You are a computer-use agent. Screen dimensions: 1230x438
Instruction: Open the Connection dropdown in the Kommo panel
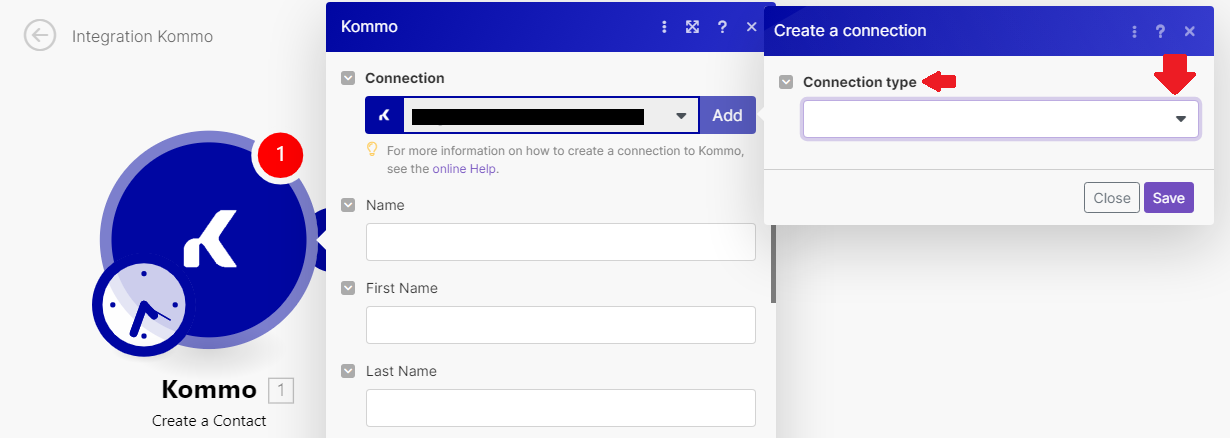[x=550, y=116]
